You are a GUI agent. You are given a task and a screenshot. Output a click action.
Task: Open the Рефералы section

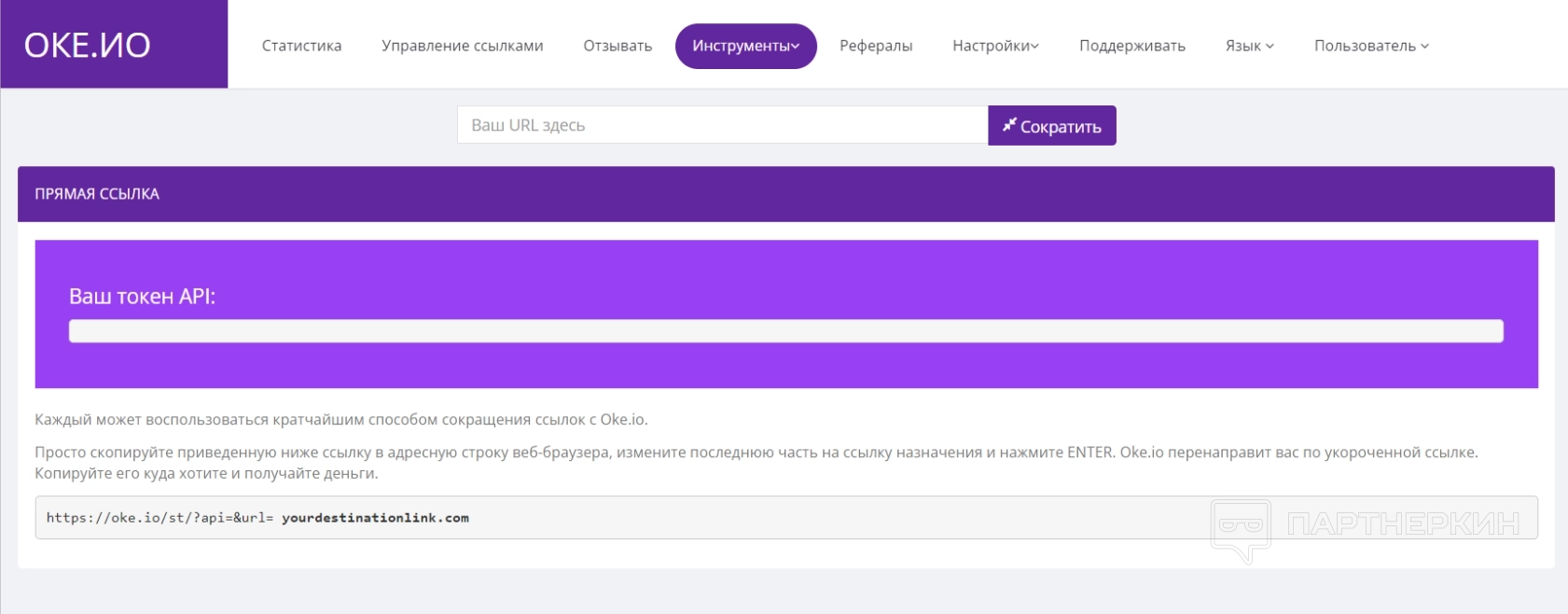[876, 46]
